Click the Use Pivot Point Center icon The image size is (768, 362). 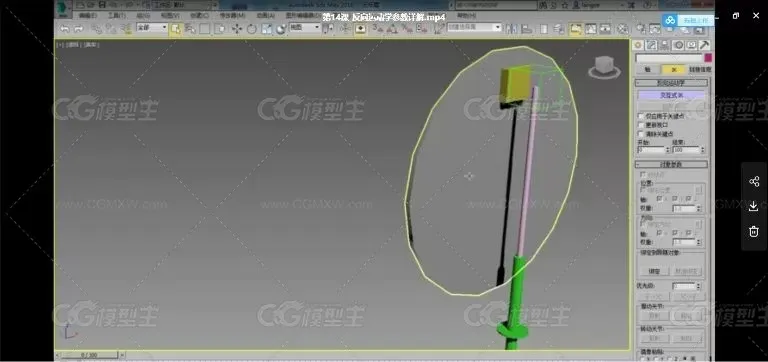tap(328, 29)
